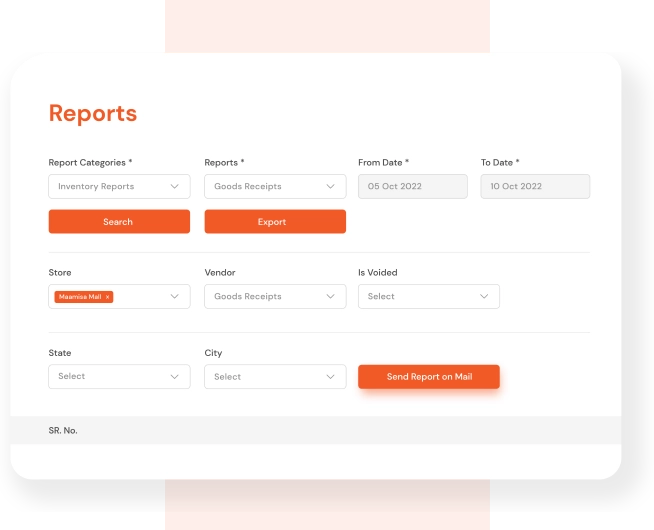This screenshot has height=530, width=654.
Task: Click the chevron arrow in Reports field
Action: point(330,186)
